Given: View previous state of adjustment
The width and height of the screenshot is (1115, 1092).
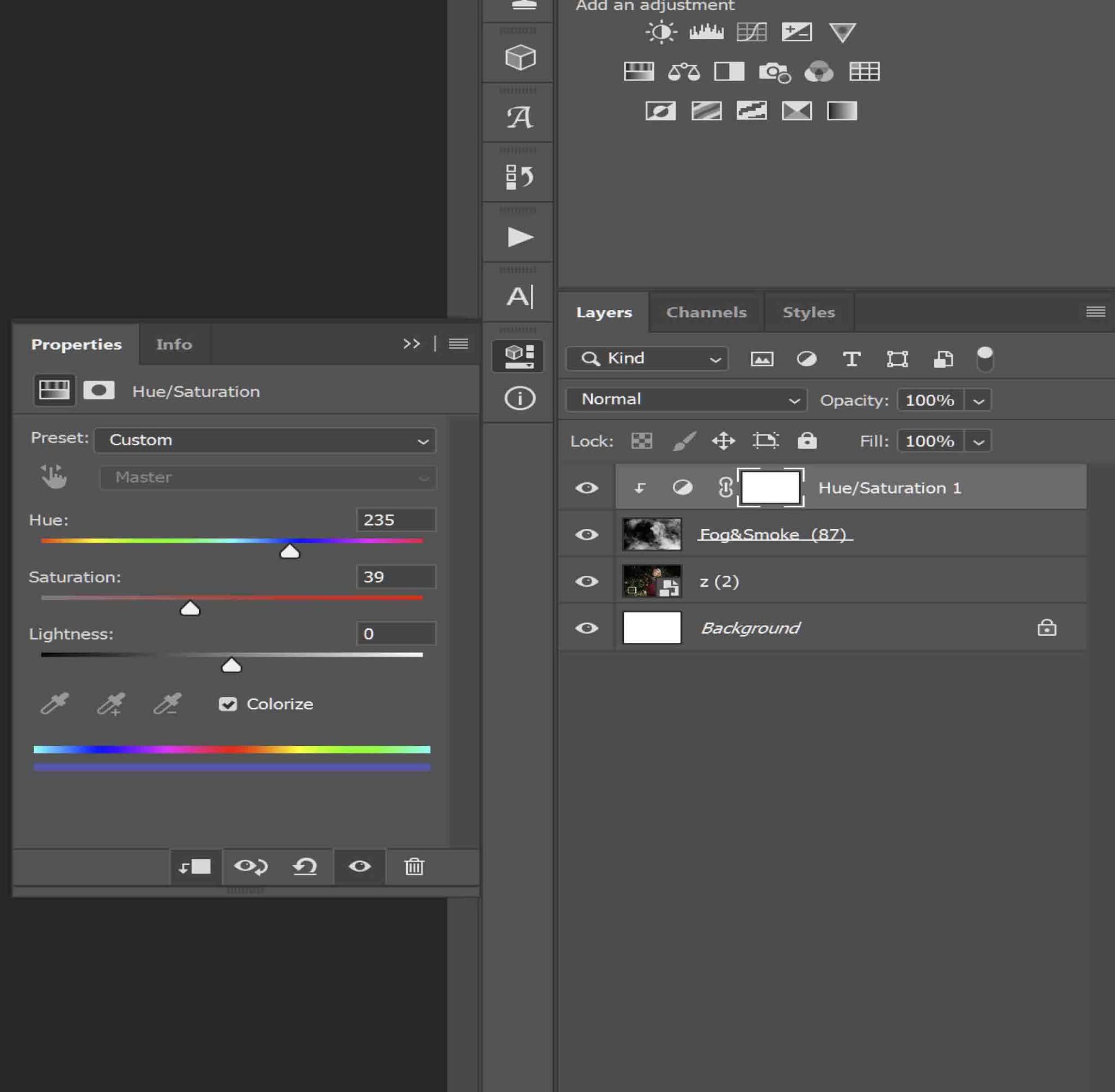Looking at the screenshot, I should tap(250, 866).
